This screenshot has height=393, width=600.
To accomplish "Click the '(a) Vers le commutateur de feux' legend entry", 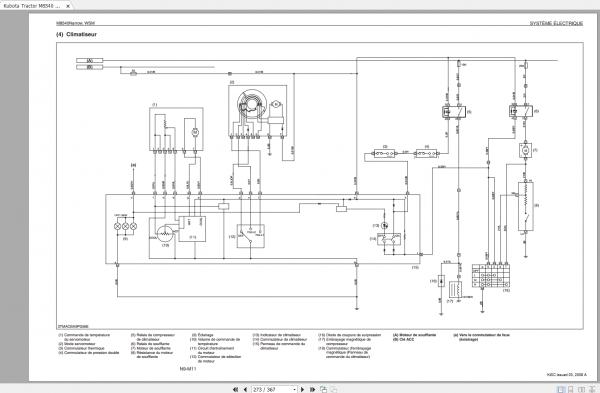I will tap(481, 335).
